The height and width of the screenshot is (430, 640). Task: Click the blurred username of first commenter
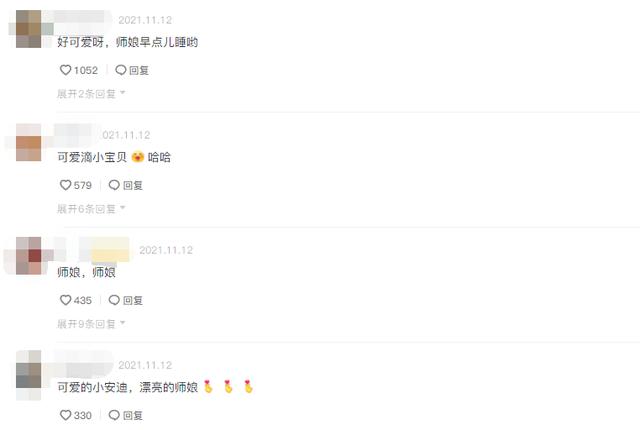84,19
